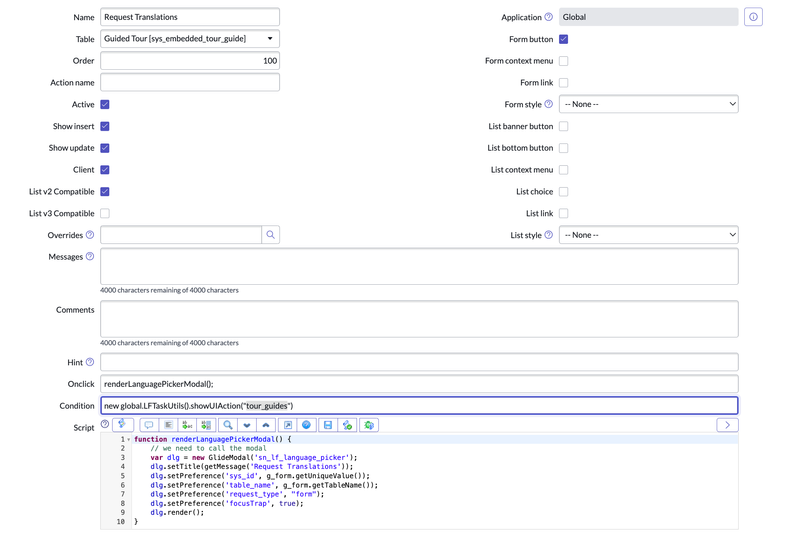This screenshot has height=540, width=792.
Task: Click line number 10 in script gutter
Action: [x=120, y=522]
